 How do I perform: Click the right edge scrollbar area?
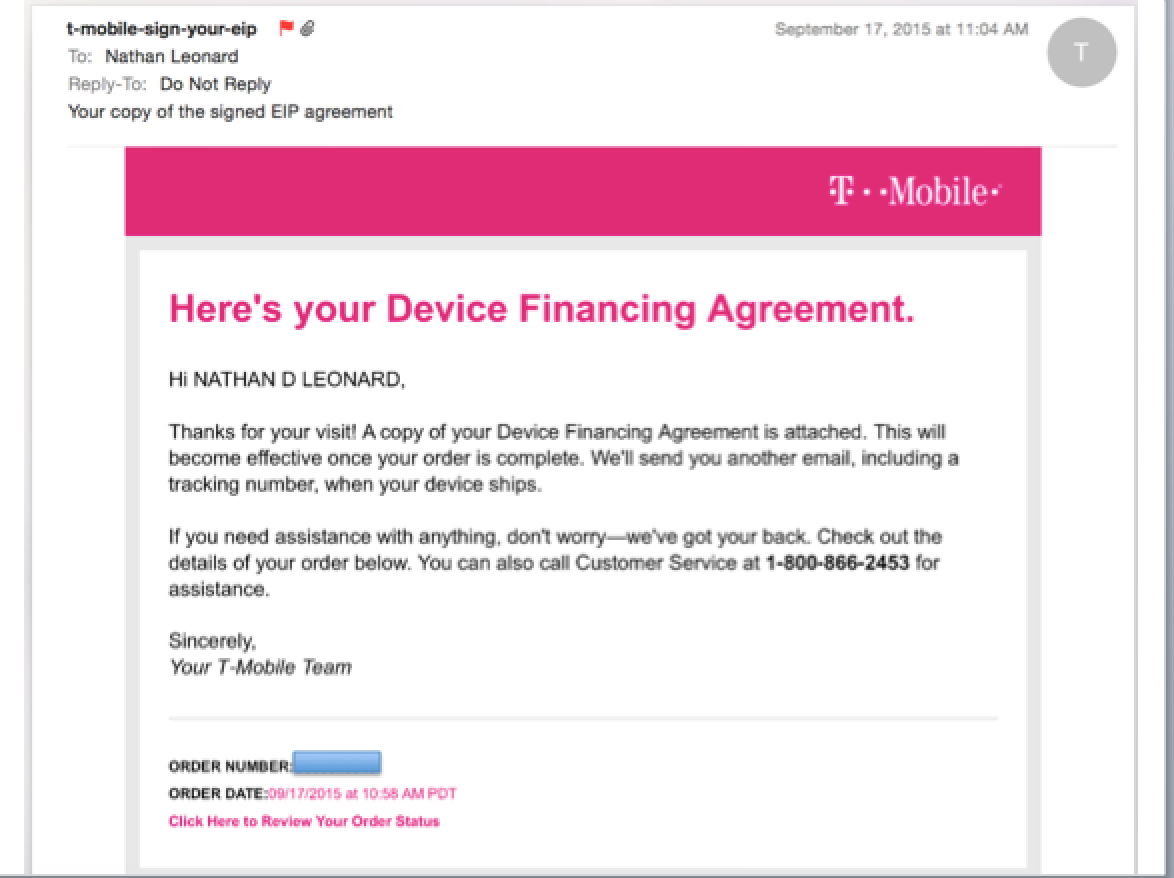click(x=1155, y=439)
